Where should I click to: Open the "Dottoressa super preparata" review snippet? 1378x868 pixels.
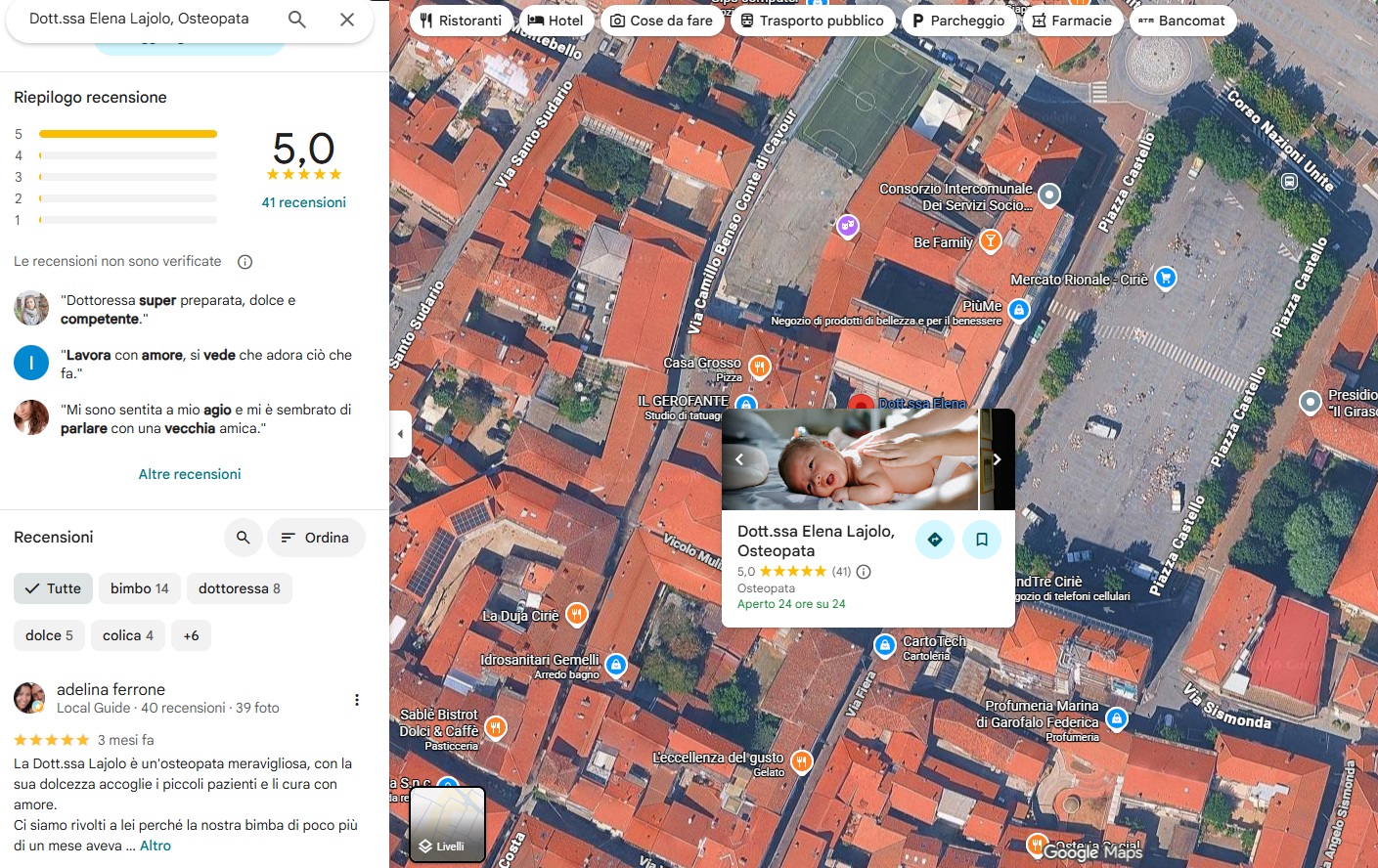tap(178, 310)
